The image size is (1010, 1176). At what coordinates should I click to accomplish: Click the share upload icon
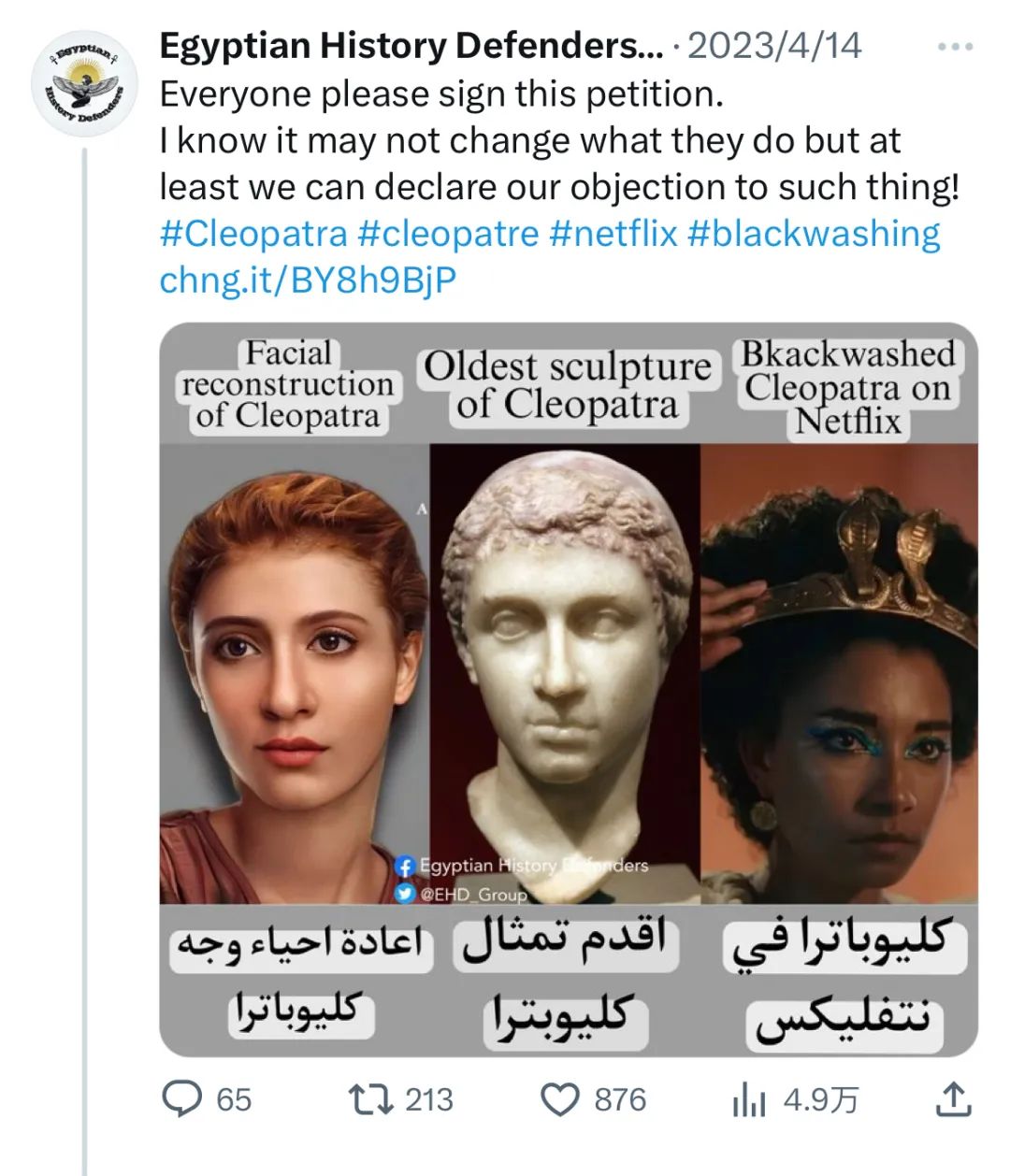953,1099
